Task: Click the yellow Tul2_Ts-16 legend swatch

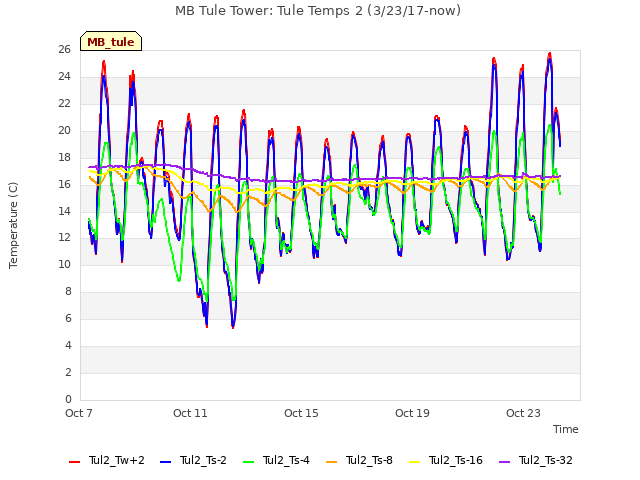Action: (x=414, y=462)
